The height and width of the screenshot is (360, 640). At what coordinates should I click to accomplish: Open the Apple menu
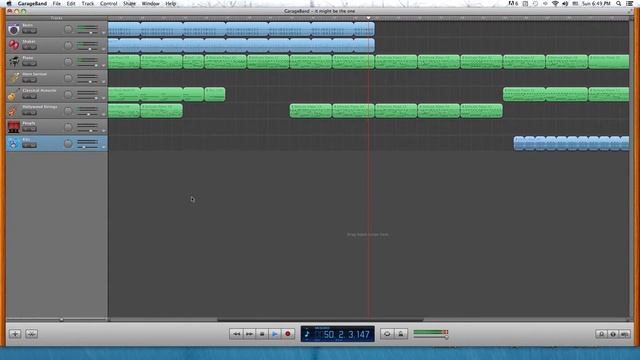[9, 4]
